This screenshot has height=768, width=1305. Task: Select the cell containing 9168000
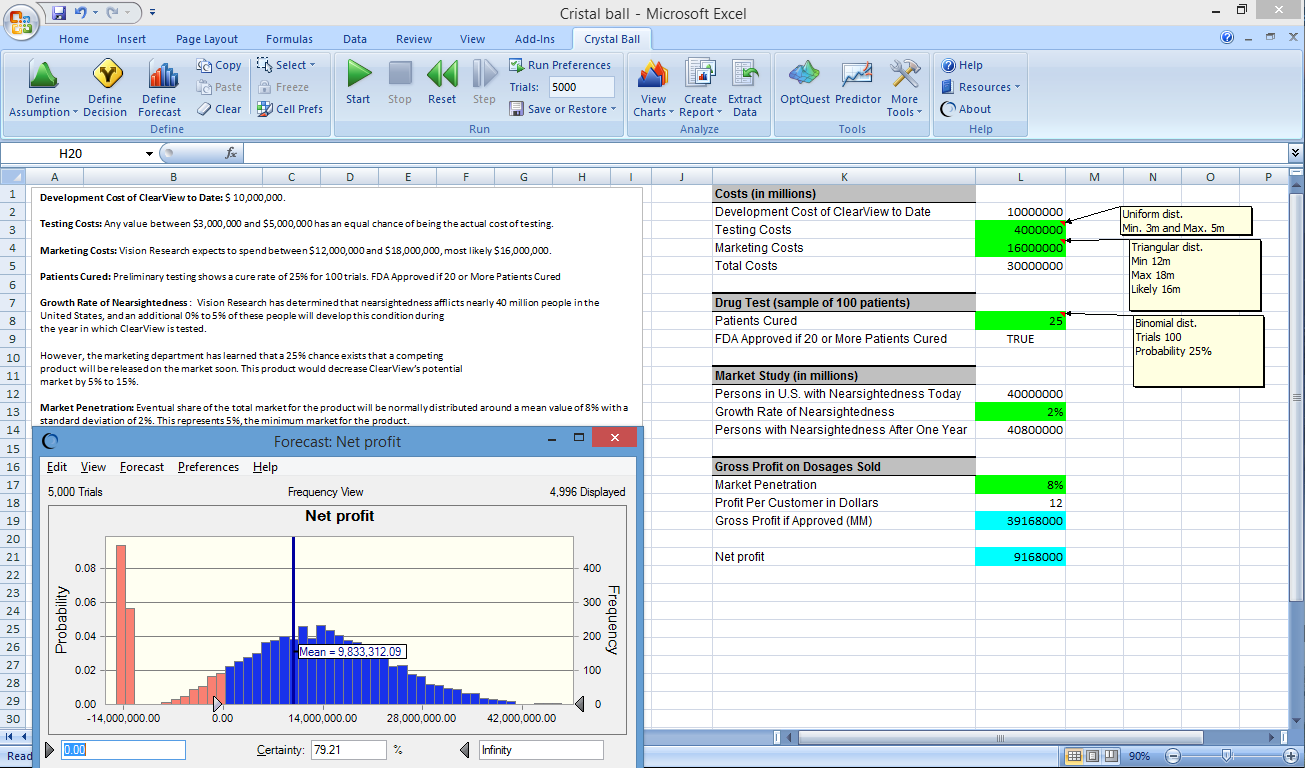click(x=1020, y=557)
